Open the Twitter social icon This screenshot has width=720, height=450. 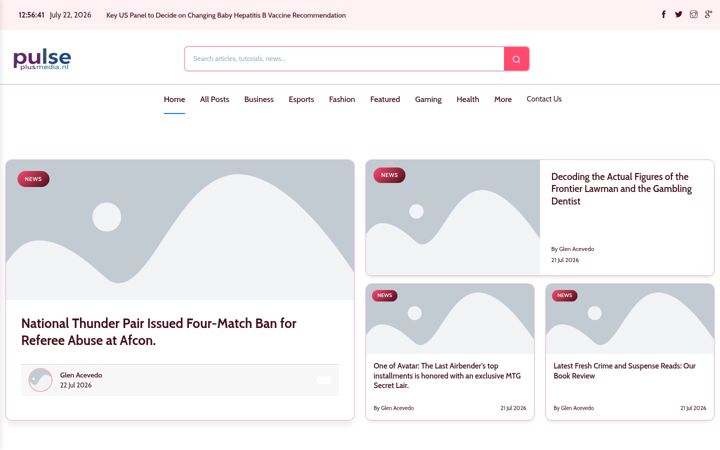(x=678, y=14)
